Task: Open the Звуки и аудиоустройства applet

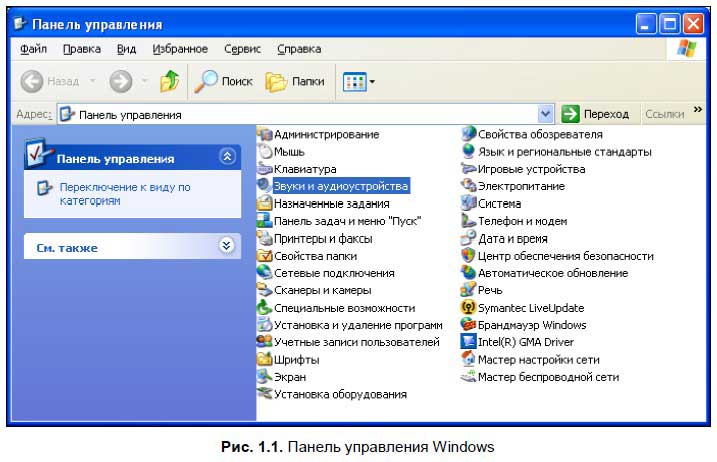Action: (340, 186)
